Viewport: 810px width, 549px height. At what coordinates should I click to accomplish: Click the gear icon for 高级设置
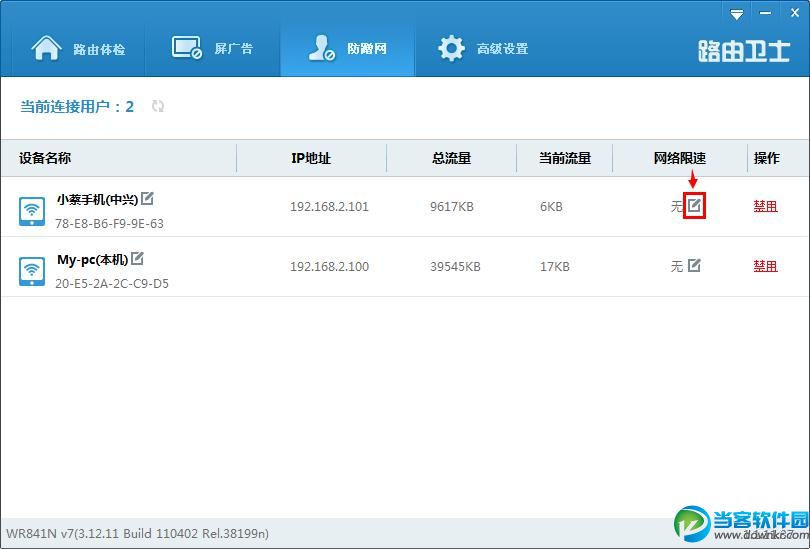(451, 49)
